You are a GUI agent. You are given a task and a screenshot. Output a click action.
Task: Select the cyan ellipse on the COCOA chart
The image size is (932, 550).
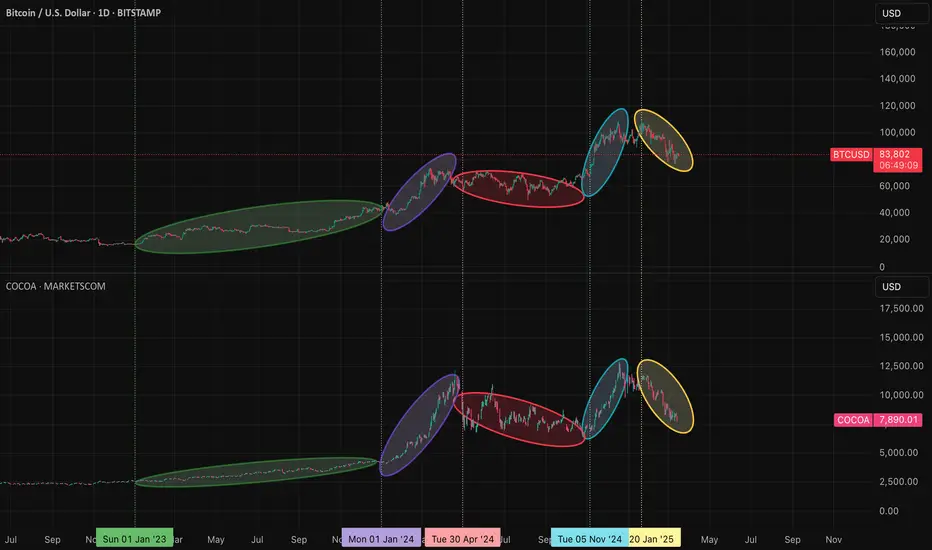(607, 398)
